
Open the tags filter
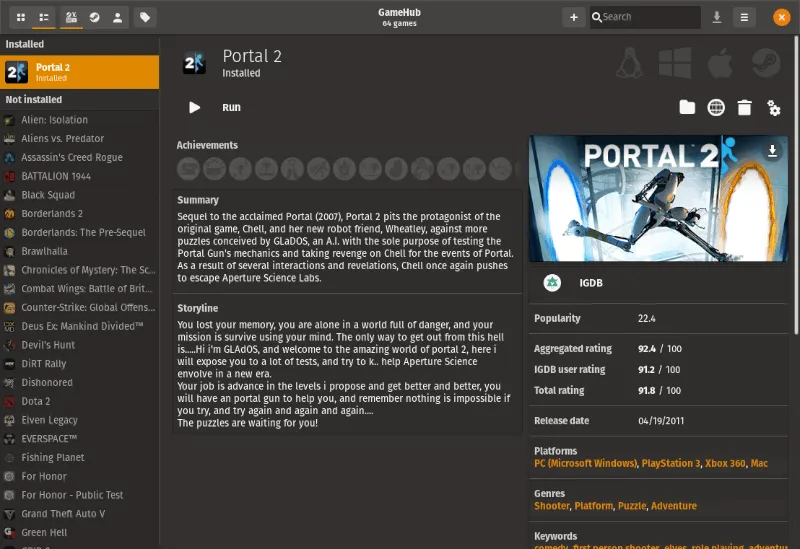click(x=145, y=17)
